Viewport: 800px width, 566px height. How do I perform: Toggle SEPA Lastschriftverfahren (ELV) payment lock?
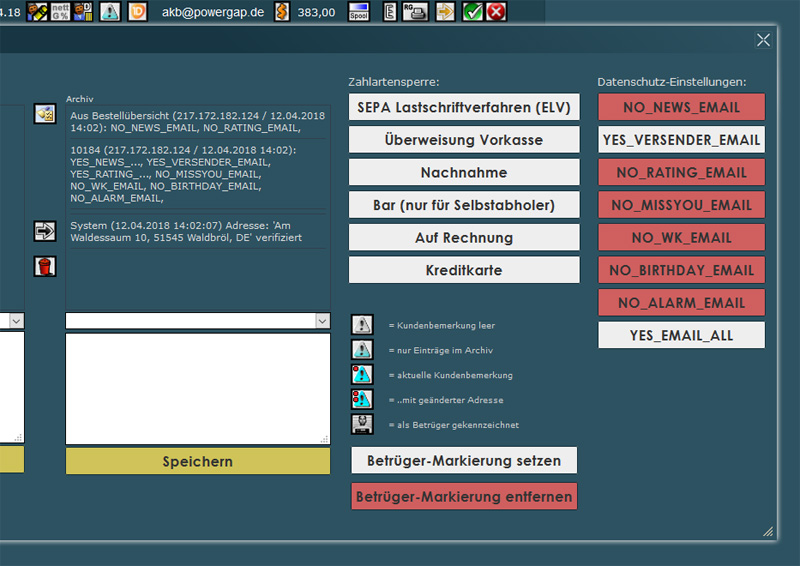[x=464, y=107]
